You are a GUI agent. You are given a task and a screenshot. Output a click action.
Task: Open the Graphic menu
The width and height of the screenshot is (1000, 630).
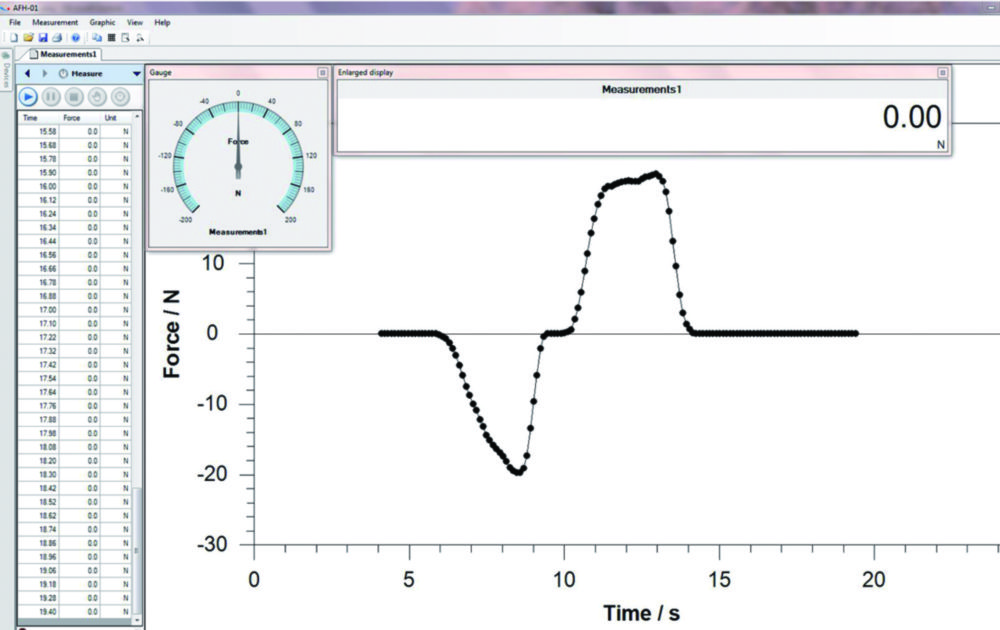102,22
